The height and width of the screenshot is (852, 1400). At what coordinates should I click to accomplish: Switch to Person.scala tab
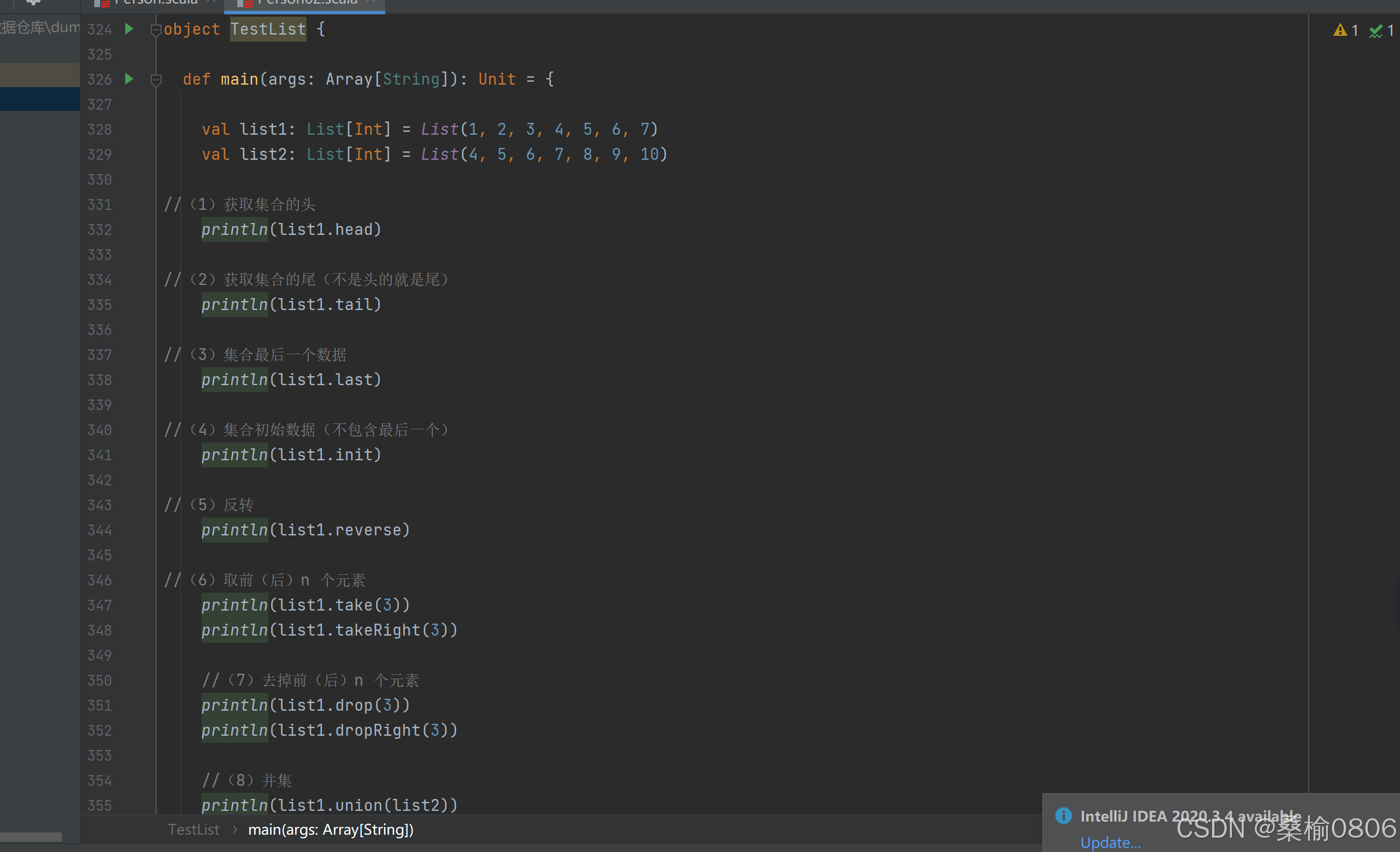click(155, 2)
